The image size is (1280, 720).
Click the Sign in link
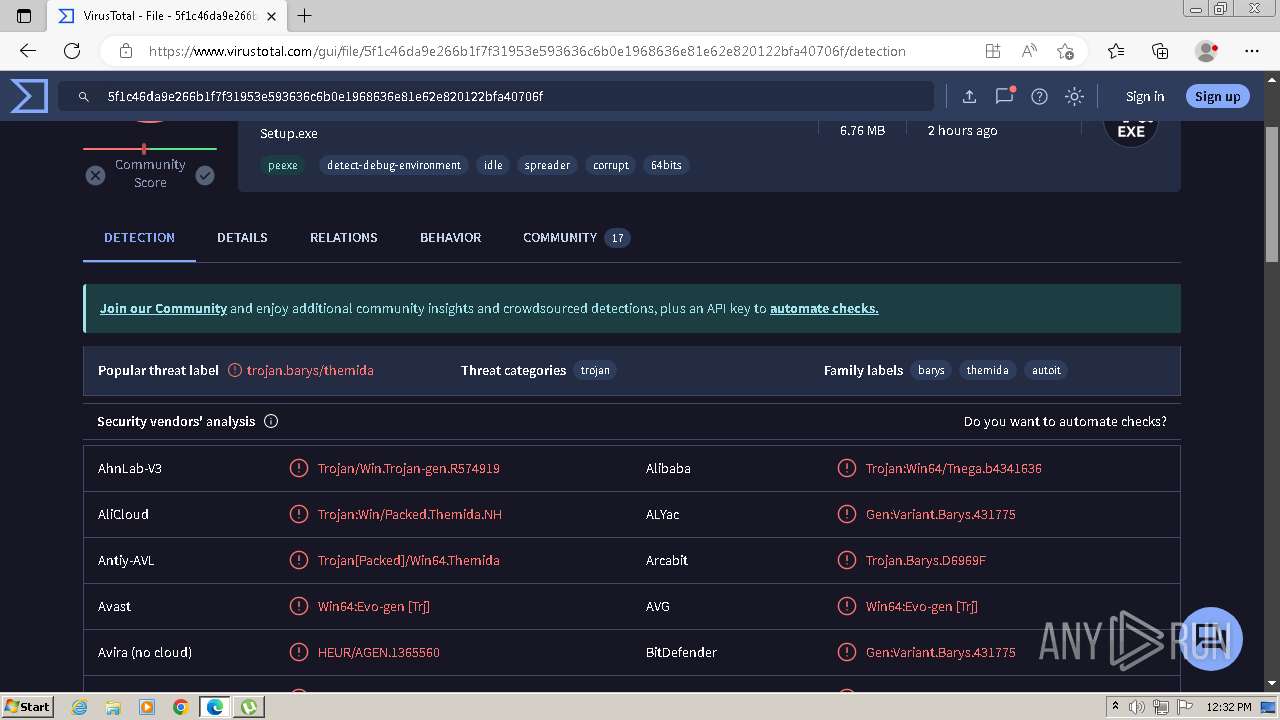tap(1145, 96)
